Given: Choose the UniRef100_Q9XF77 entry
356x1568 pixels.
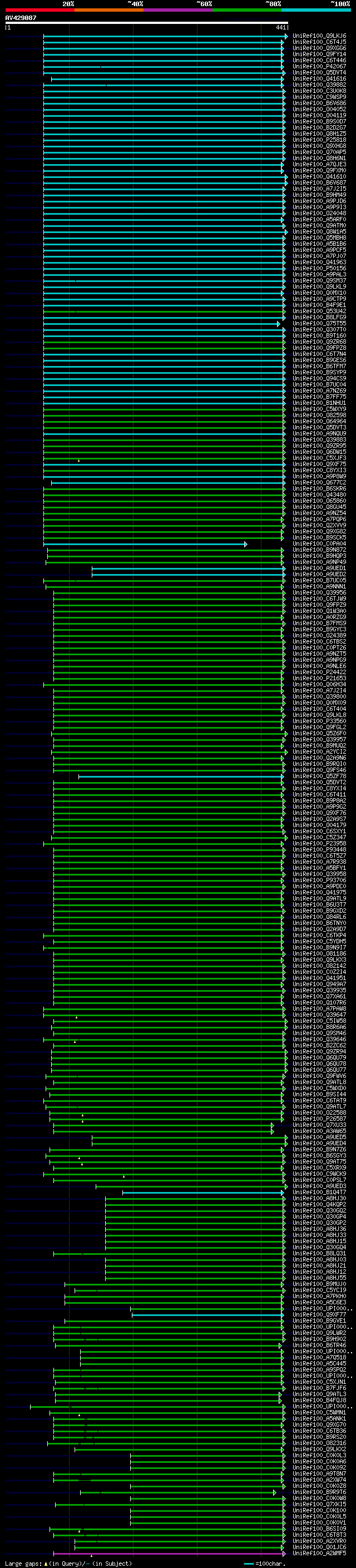Looking at the screenshot, I should [x=319, y=1314].
